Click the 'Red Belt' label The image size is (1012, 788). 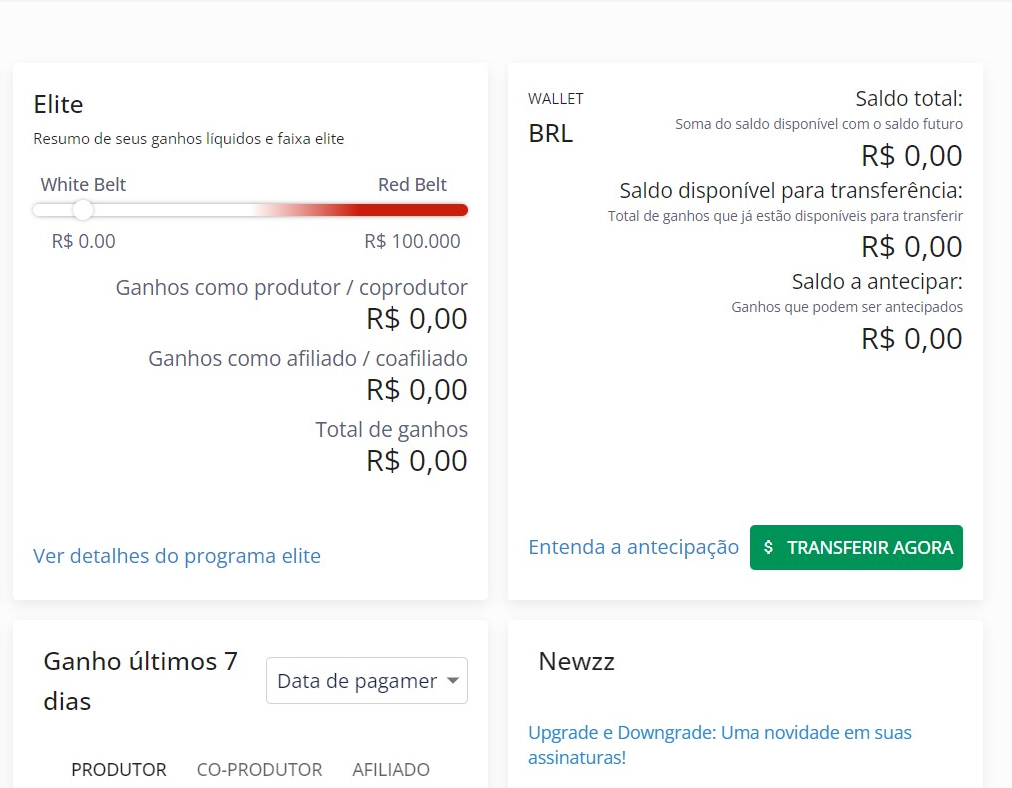pos(412,184)
